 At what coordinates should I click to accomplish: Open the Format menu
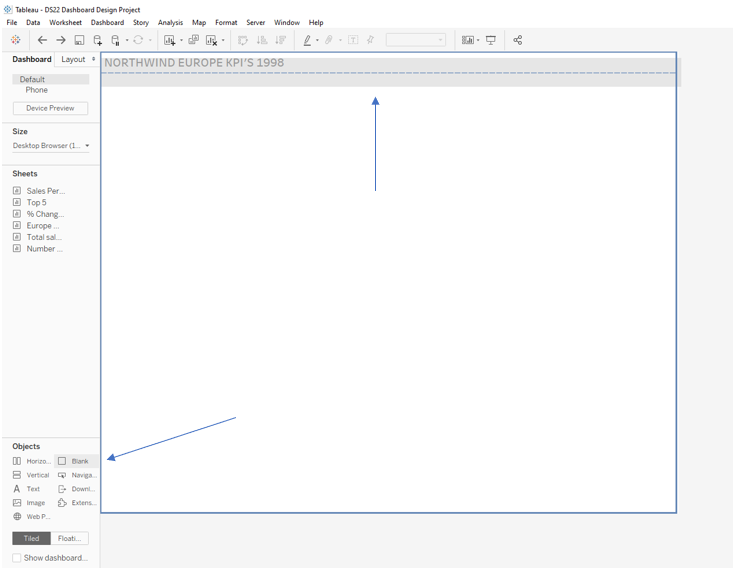click(226, 22)
